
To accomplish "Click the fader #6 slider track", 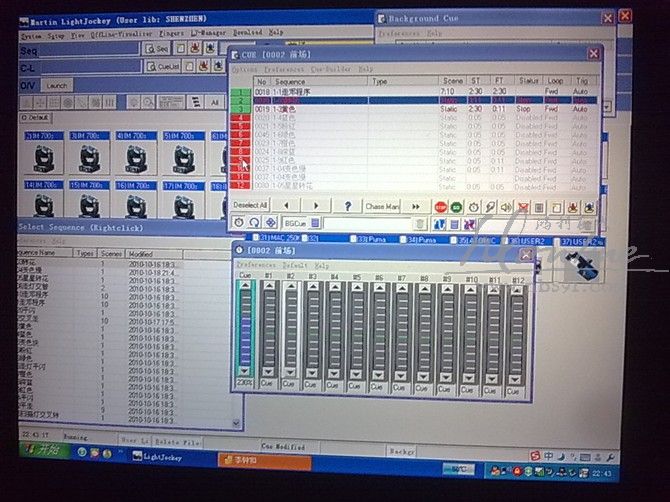I will tap(380, 330).
